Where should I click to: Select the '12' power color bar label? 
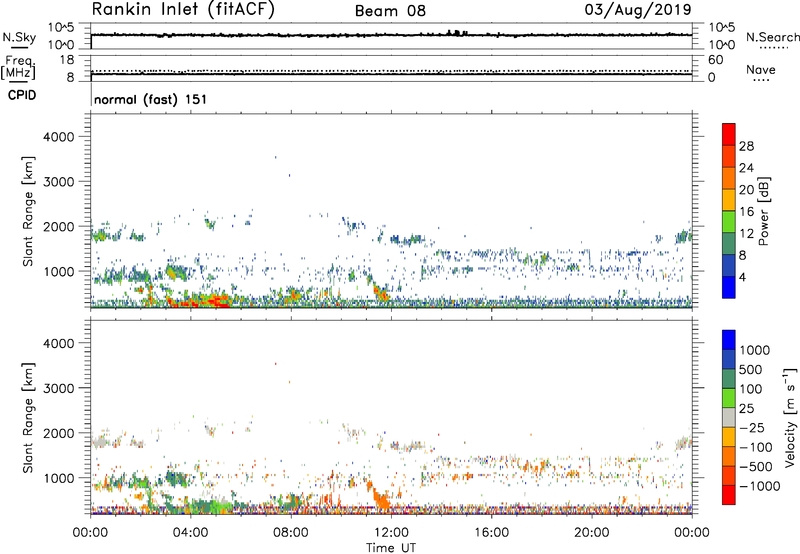[x=746, y=234]
